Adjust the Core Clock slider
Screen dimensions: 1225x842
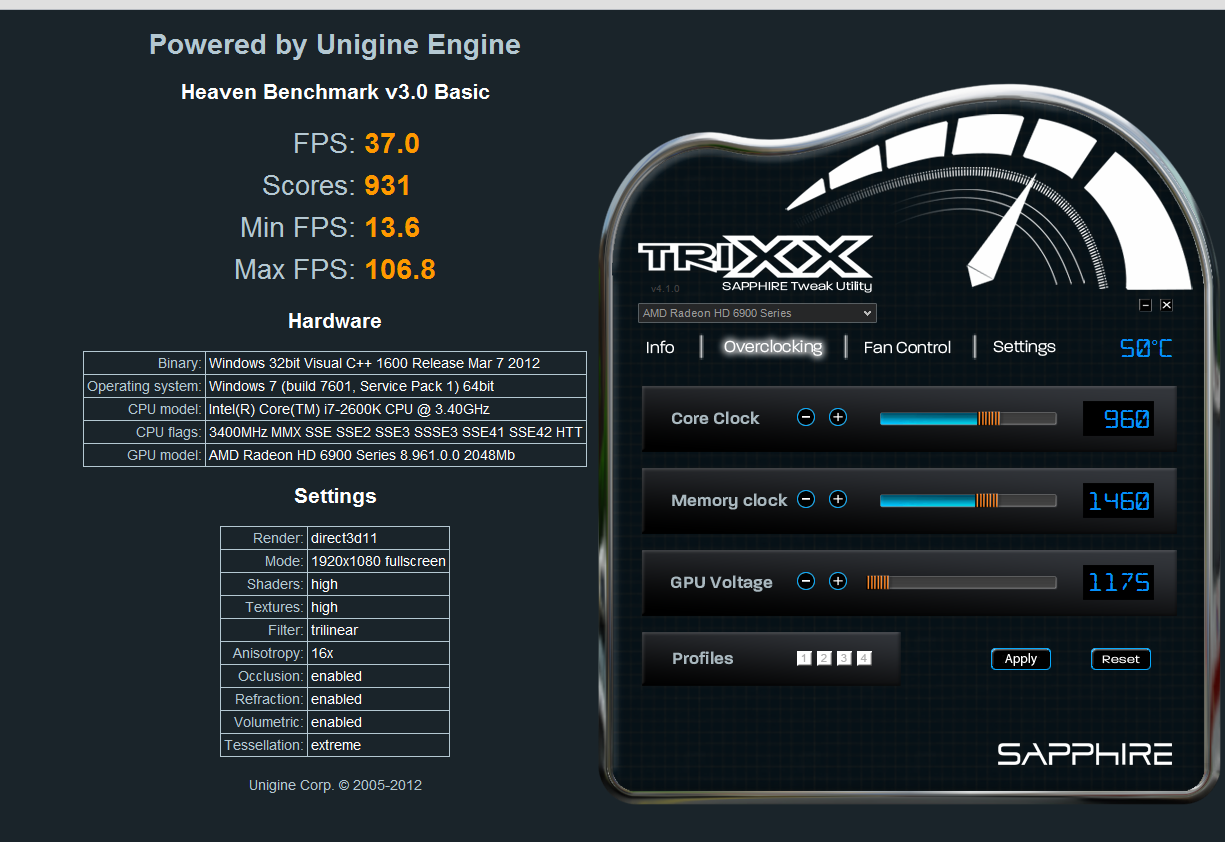(x=968, y=419)
